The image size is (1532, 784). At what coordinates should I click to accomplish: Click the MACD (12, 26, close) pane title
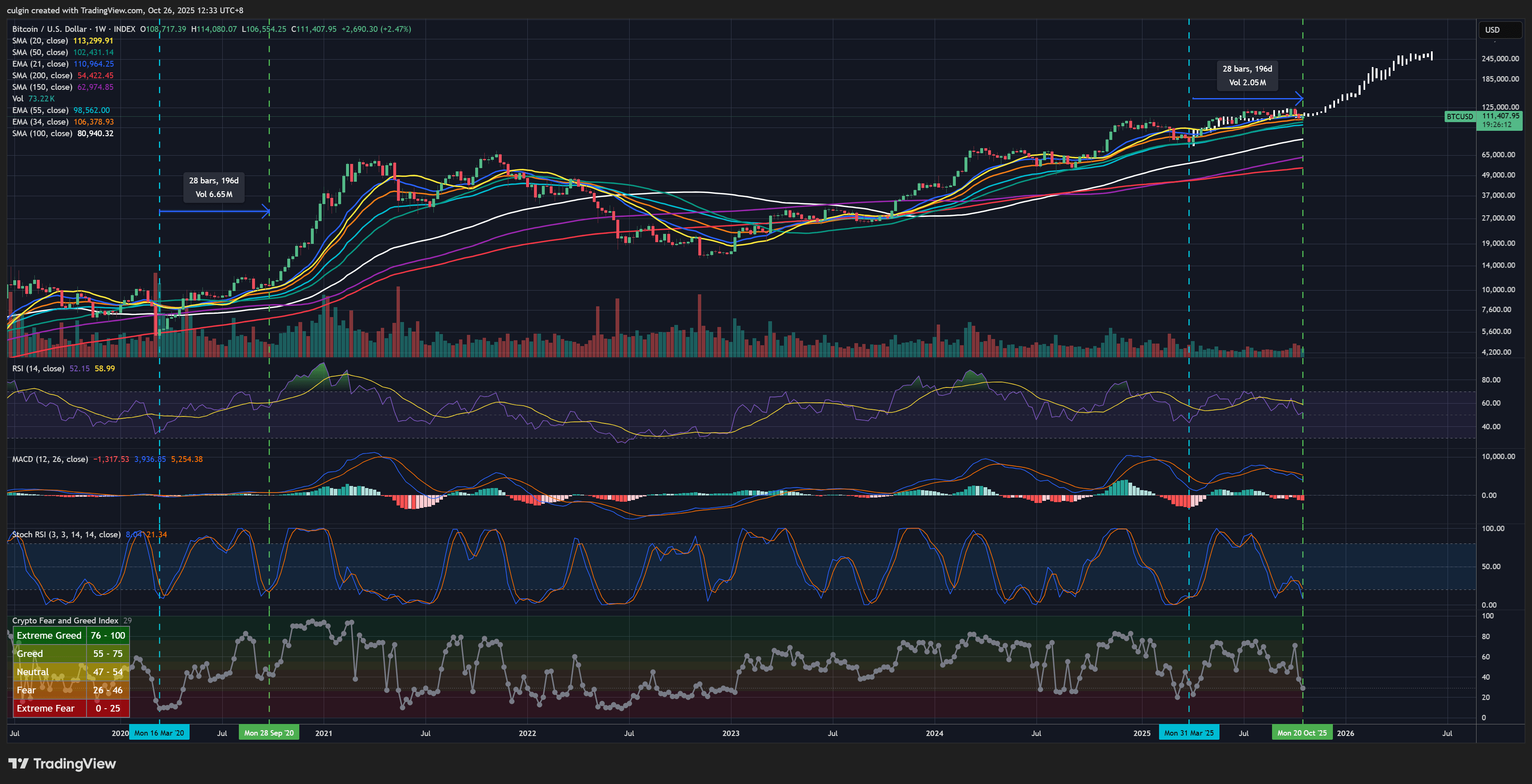(50, 459)
